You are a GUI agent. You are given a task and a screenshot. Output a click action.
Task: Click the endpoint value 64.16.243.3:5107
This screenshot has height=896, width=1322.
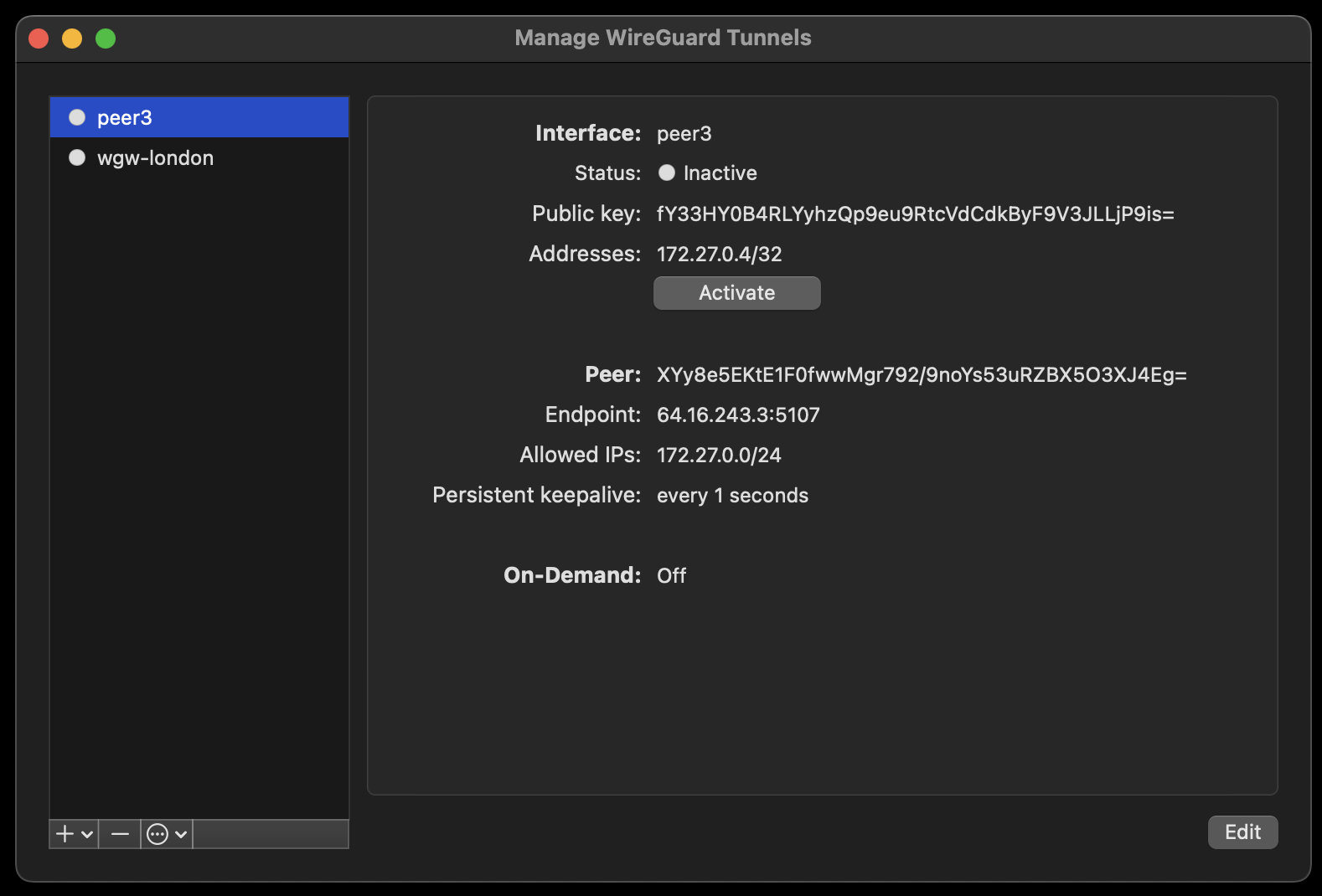click(x=738, y=415)
